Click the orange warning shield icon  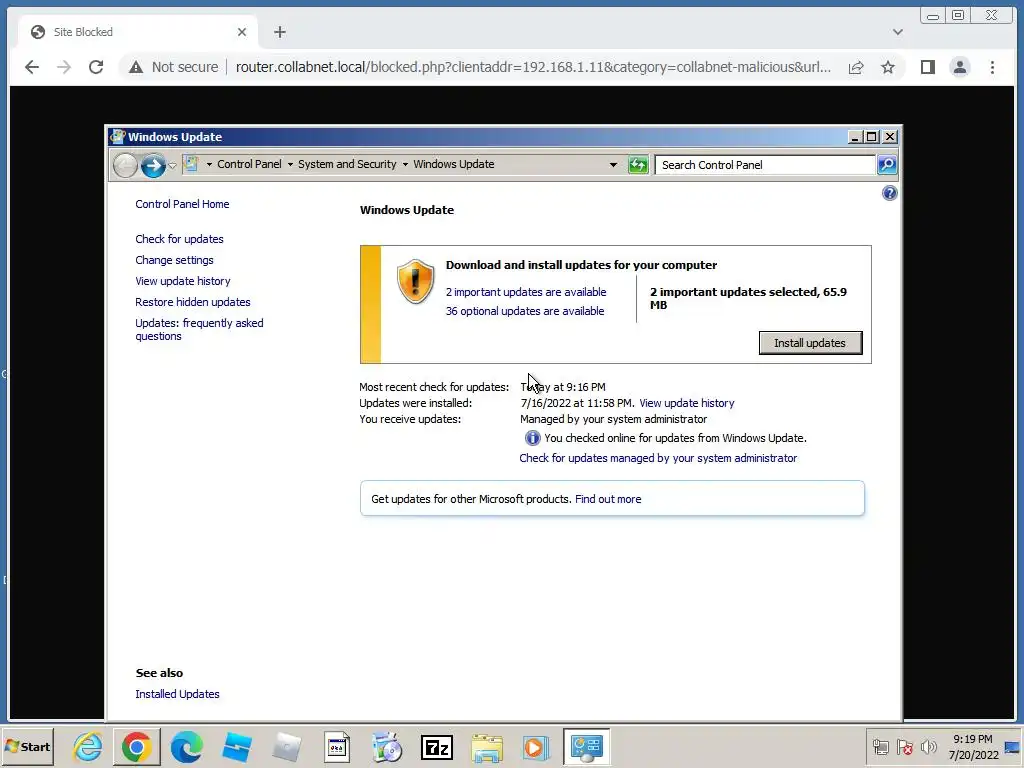coord(415,281)
